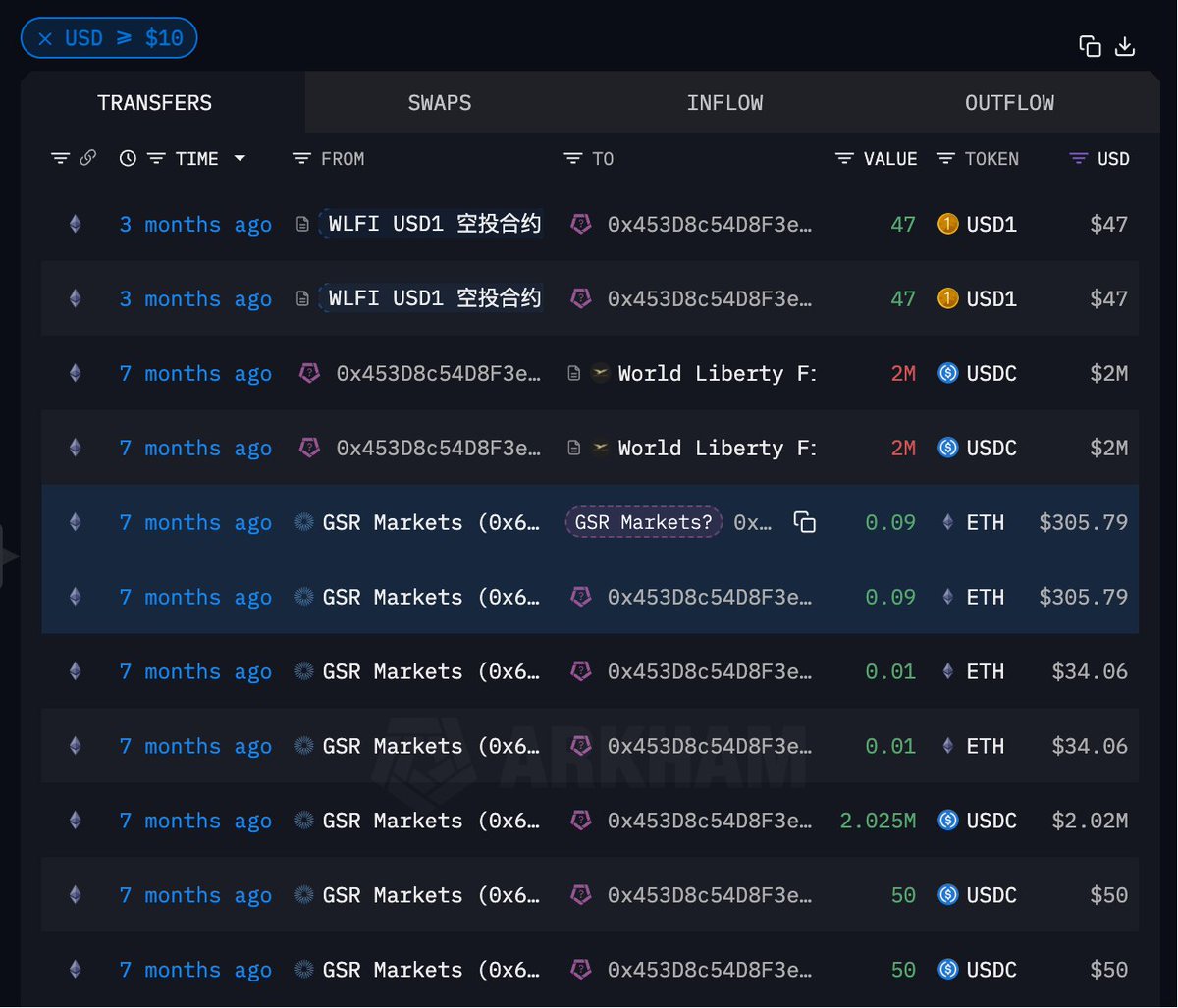Open the time link in the 2.025M row
Screen dimensions: 1178x1008
[195, 821]
